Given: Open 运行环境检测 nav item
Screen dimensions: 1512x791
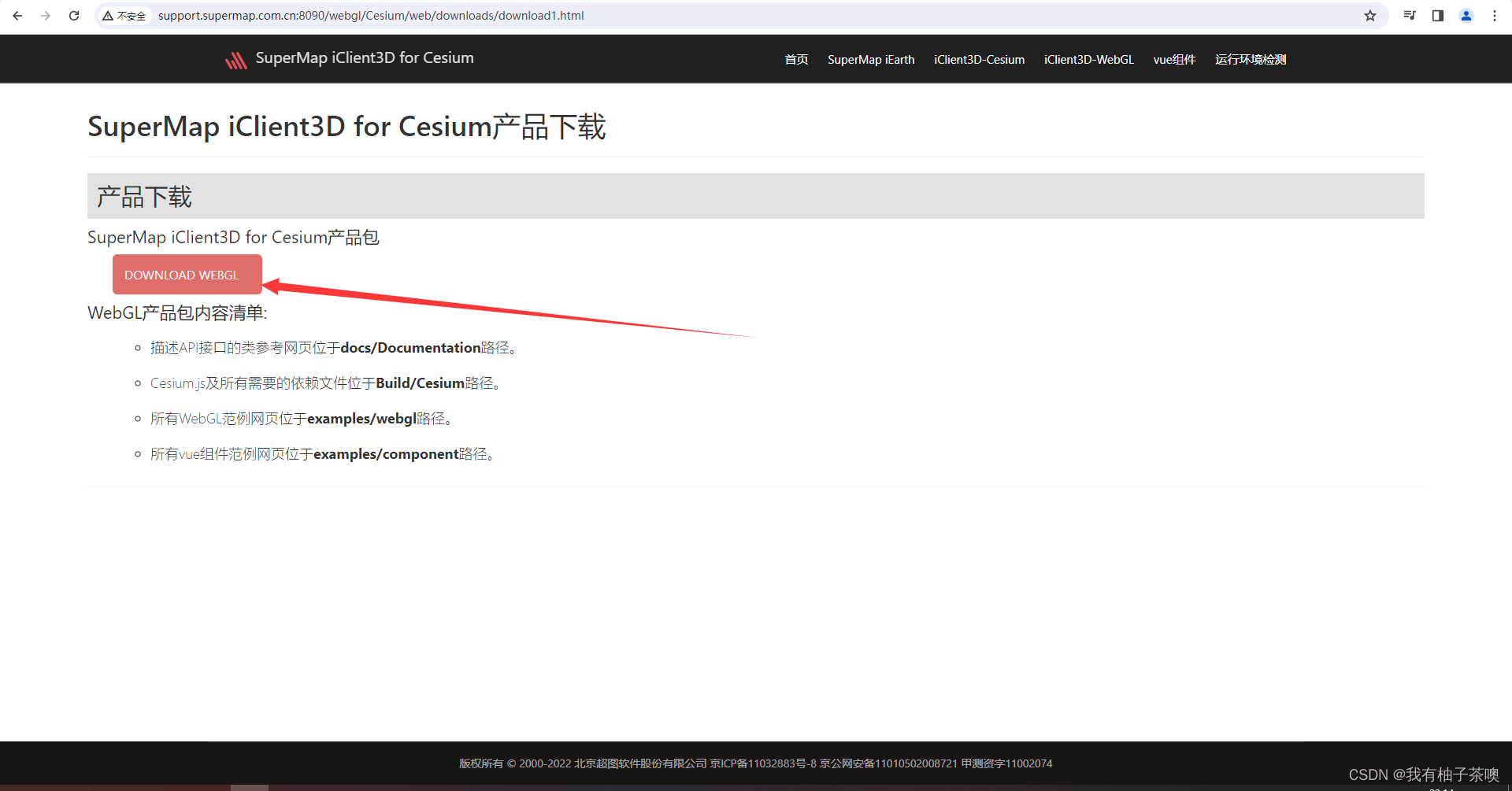Looking at the screenshot, I should 1251,60.
